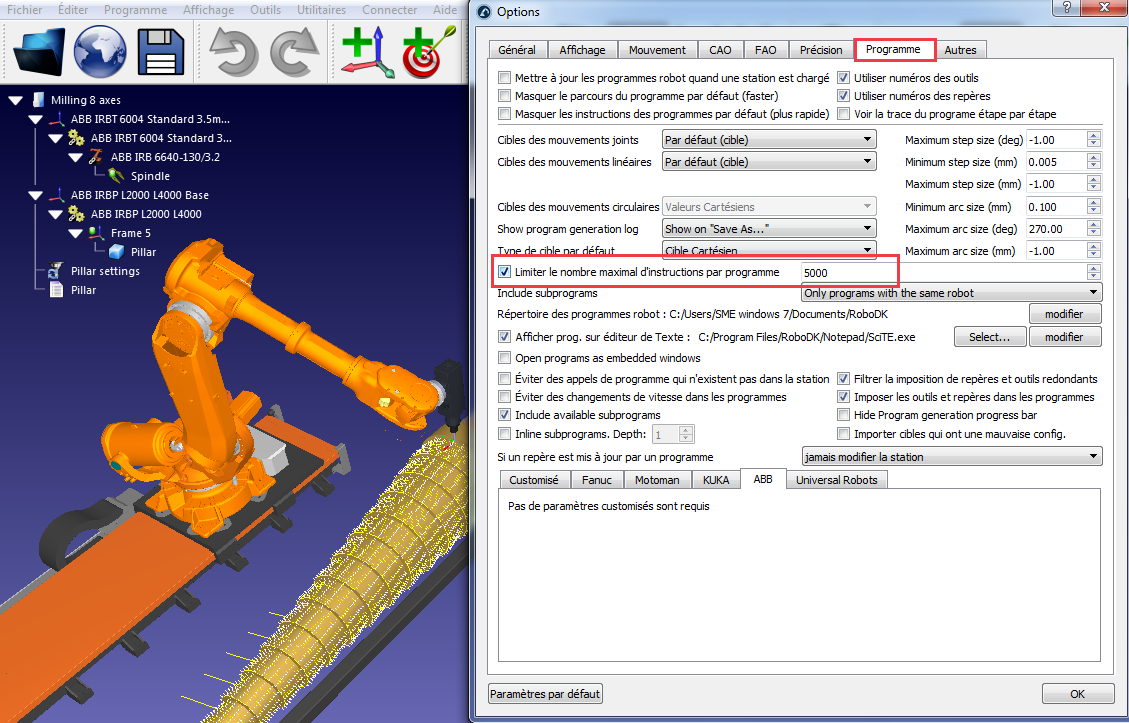
Task: Select the Universal Robots tab
Action: tap(837, 480)
